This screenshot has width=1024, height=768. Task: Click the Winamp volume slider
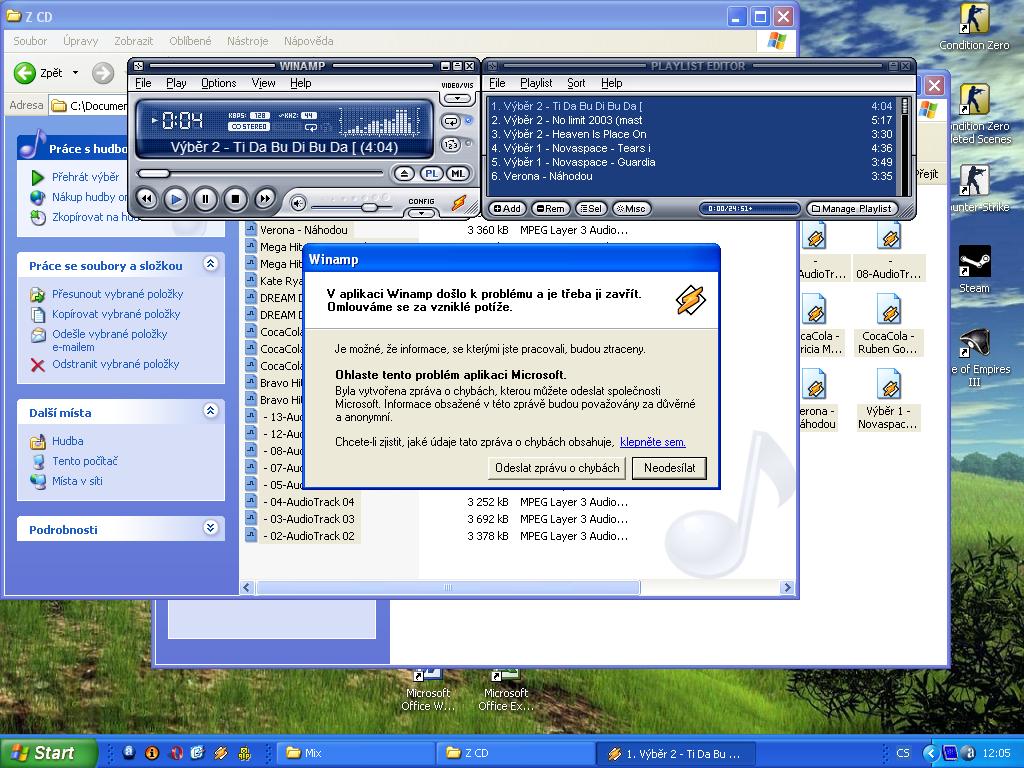click(x=370, y=207)
